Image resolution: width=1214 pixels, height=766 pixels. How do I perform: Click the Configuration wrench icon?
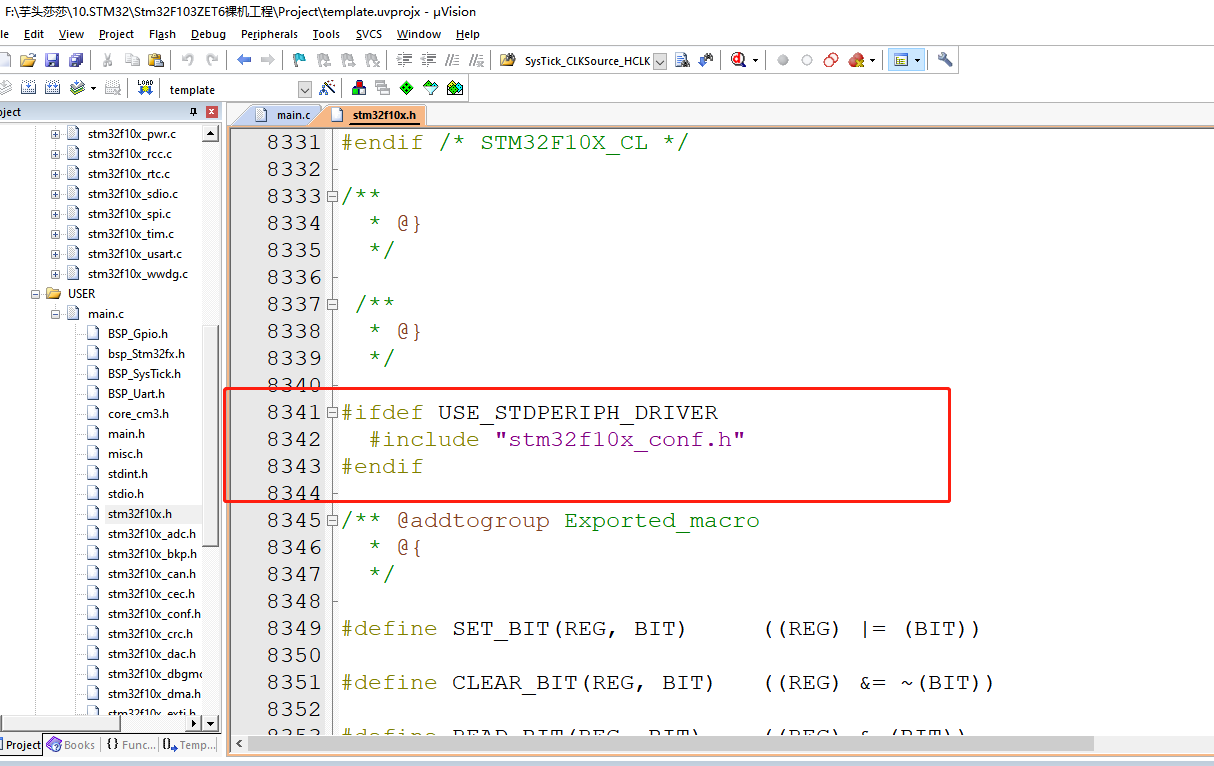pyautogui.click(x=945, y=60)
